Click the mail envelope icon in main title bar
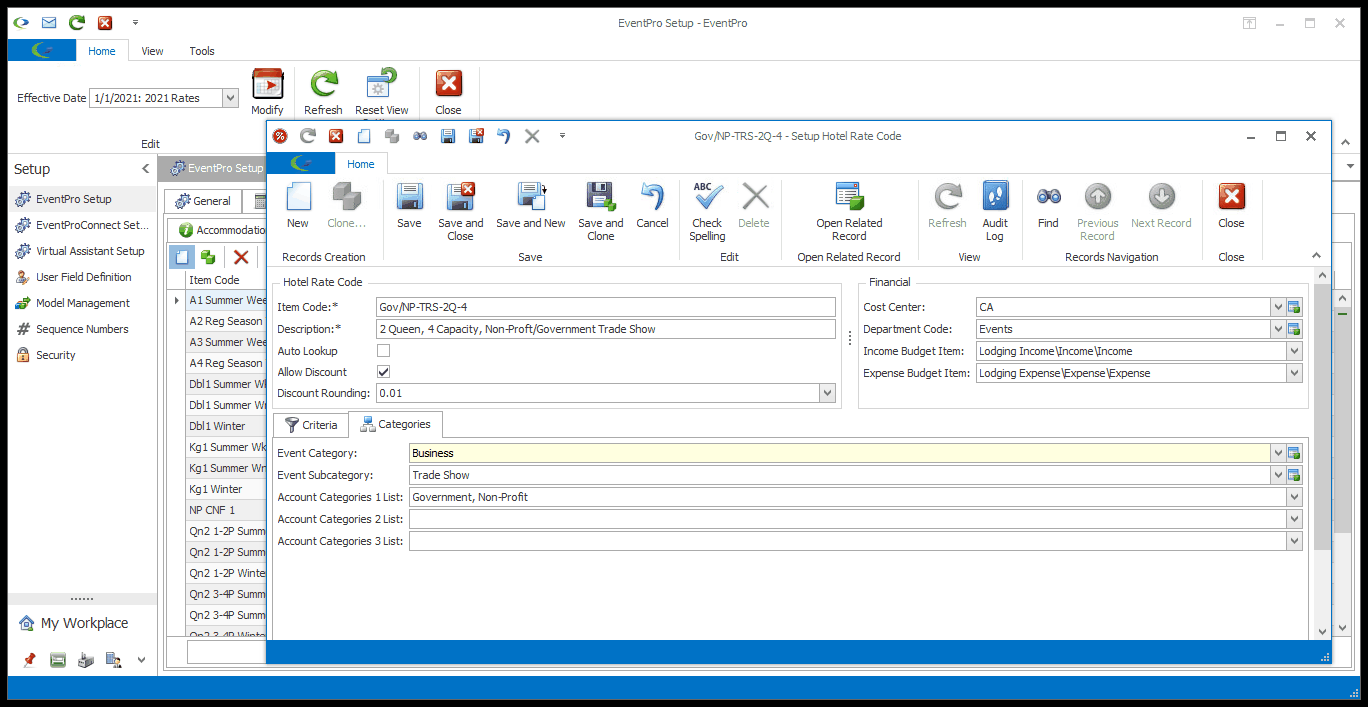Viewport: 1368px width, 707px height. coord(49,23)
